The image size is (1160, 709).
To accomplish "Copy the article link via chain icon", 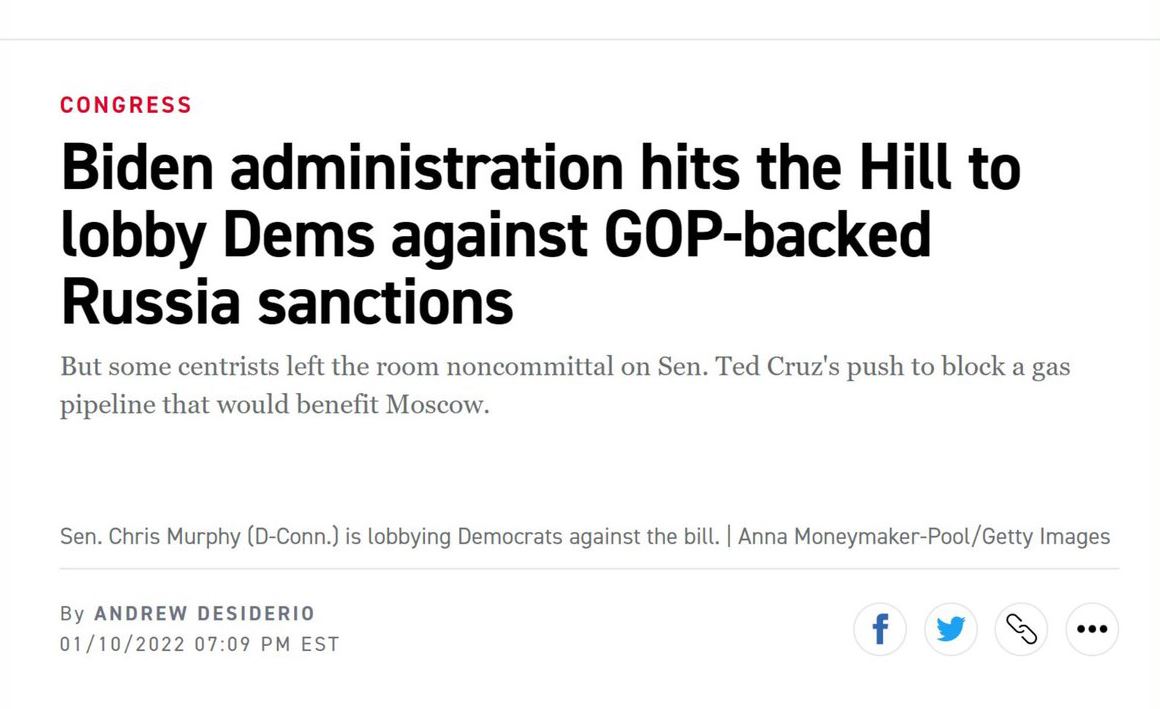I will (x=1021, y=629).
